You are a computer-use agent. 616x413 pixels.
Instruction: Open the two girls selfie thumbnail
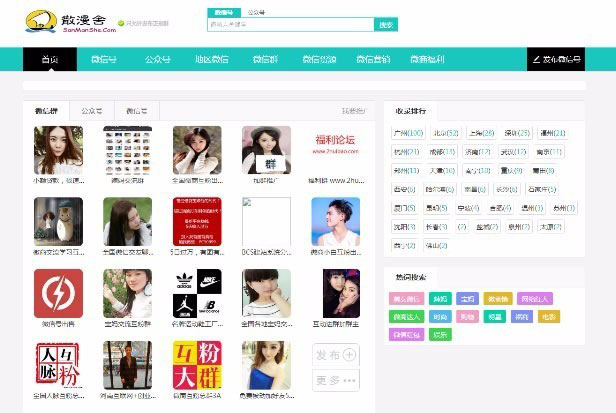click(341, 293)
